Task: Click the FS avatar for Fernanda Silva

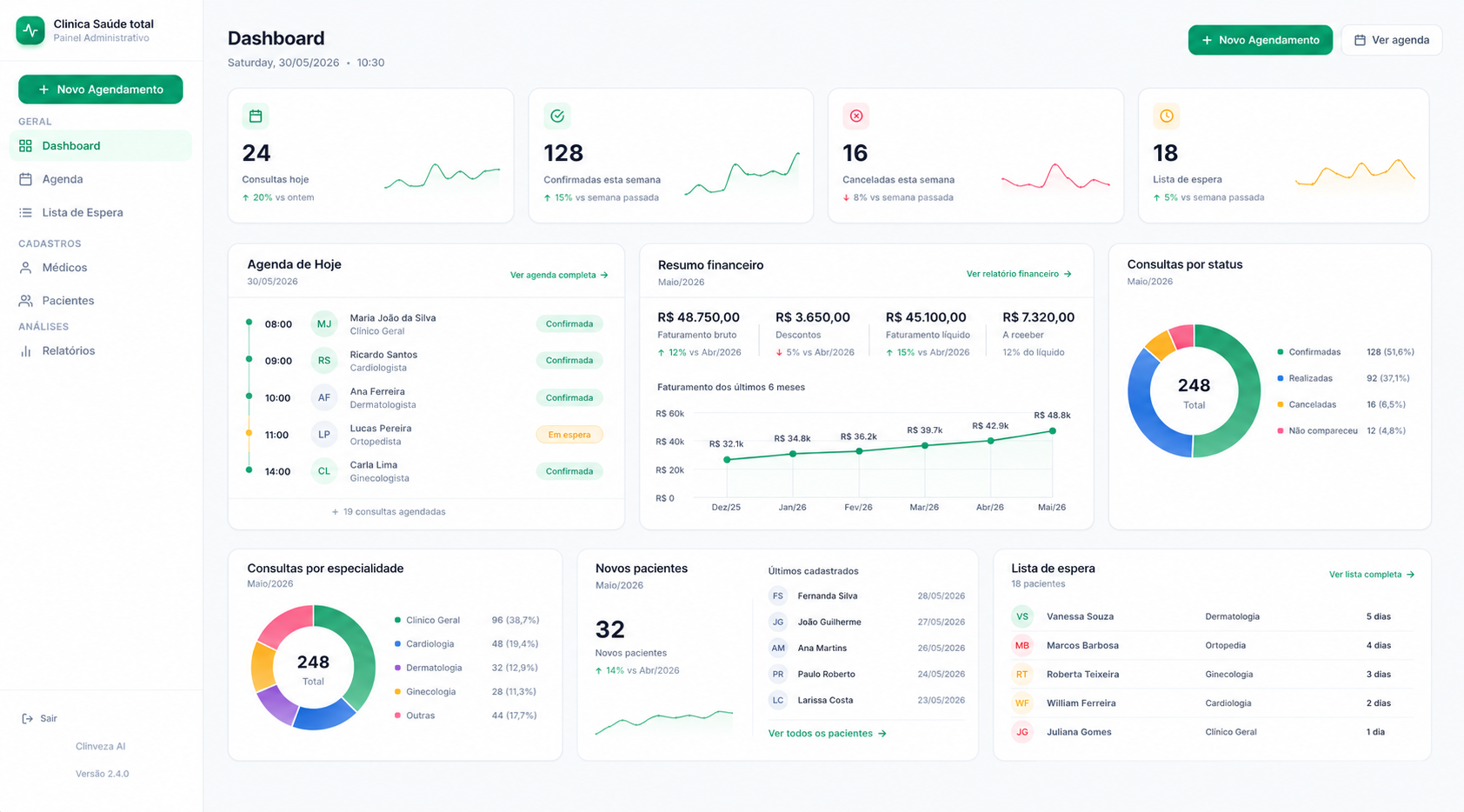Action: pyautogui.click(x=778, y=596)
